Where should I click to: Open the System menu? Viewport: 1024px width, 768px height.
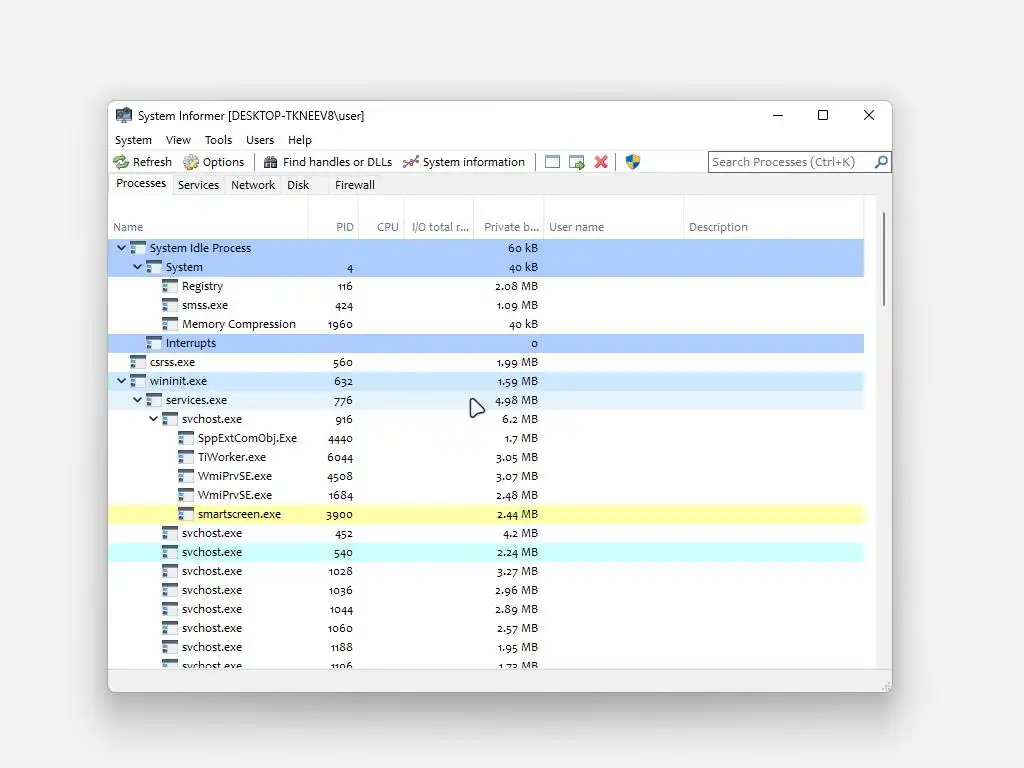(133, 140)
